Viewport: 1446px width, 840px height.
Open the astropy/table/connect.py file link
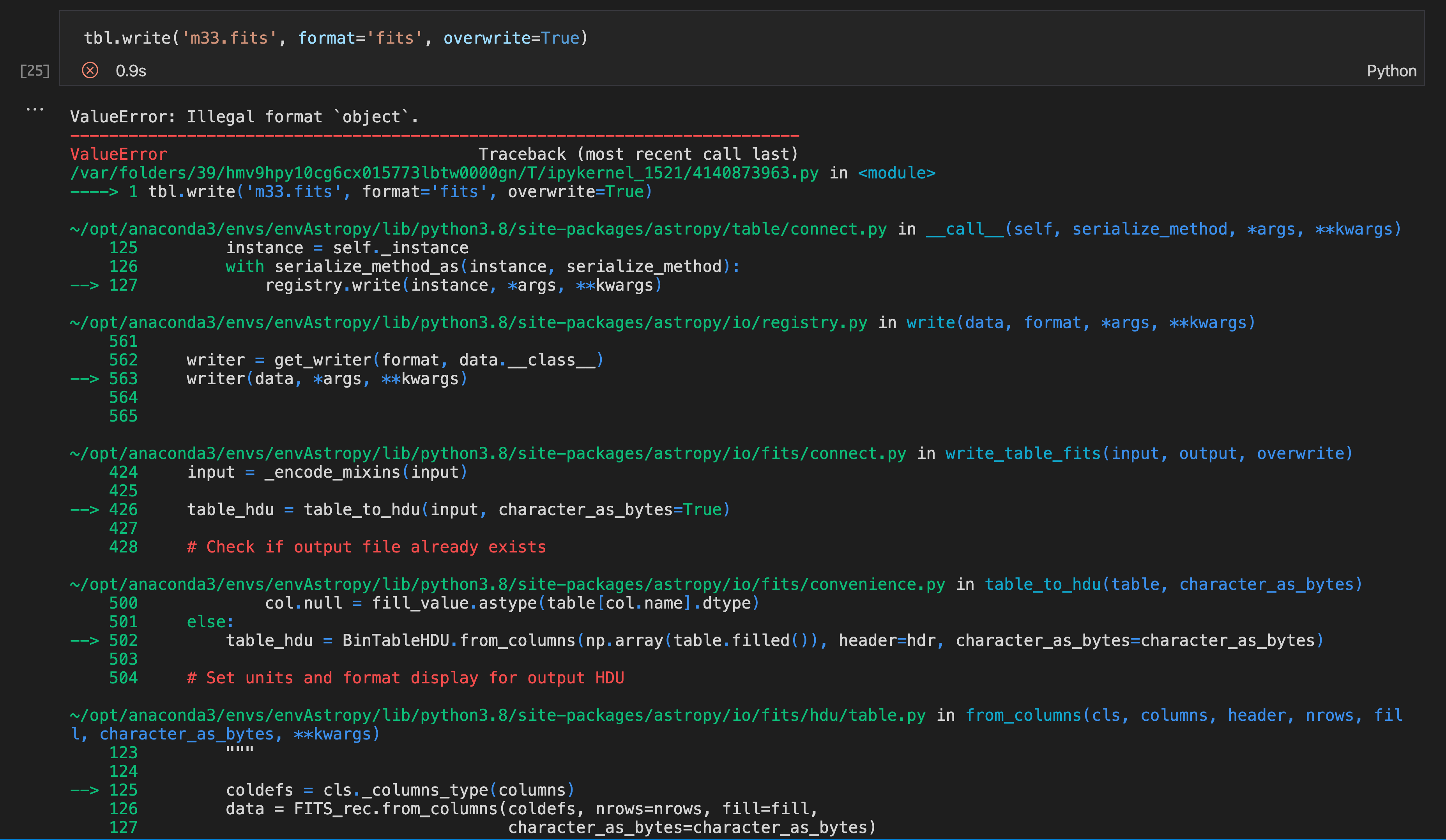(x=478, y=229)
